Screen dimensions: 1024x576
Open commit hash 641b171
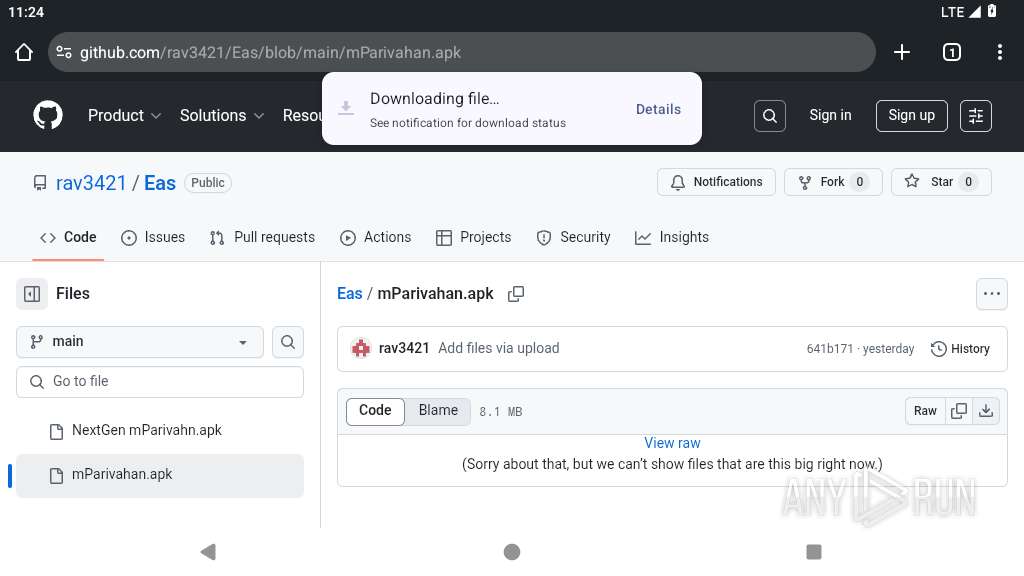pos(829,349)
